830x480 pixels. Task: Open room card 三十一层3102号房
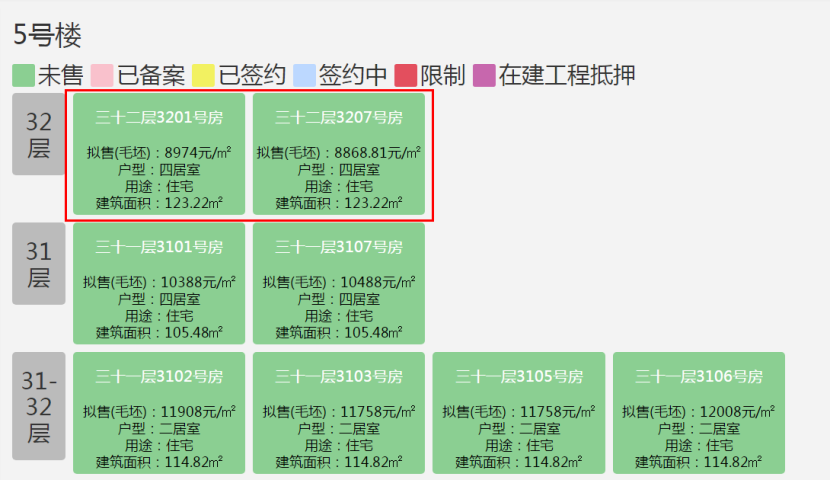coord(159,413)
